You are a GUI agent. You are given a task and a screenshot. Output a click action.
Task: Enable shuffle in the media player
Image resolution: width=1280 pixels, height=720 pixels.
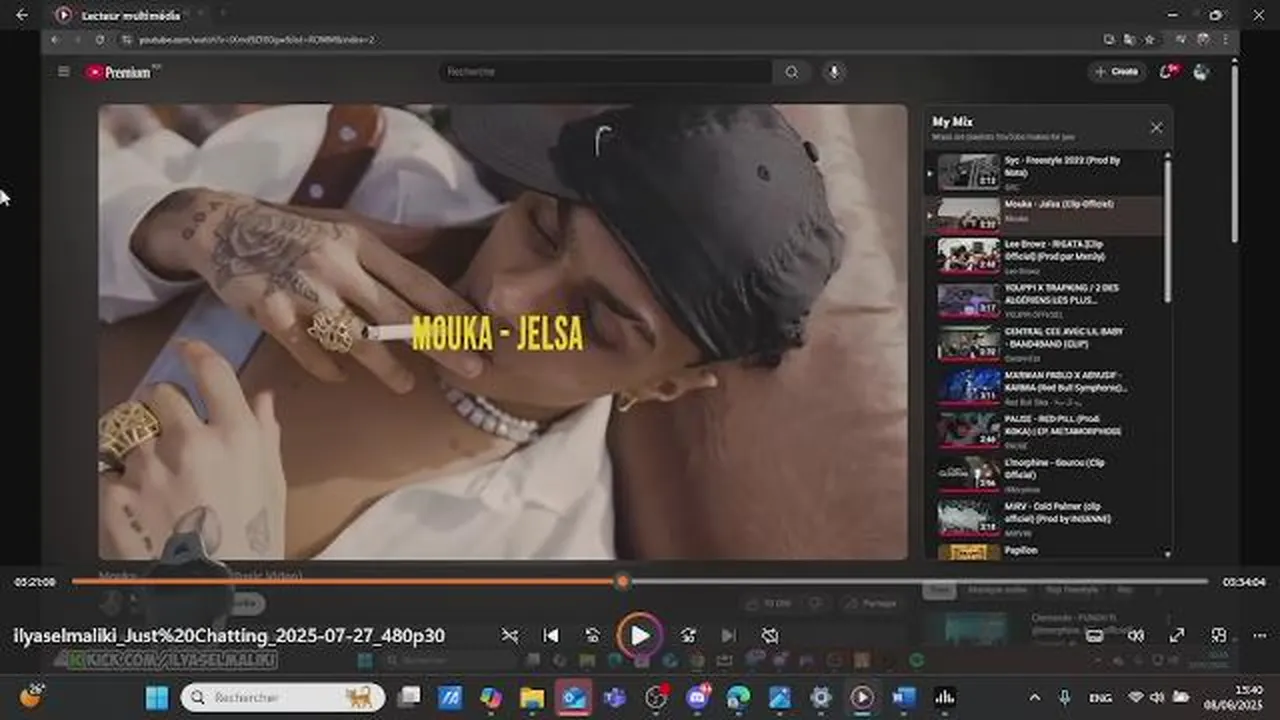(x=510, y=635)
